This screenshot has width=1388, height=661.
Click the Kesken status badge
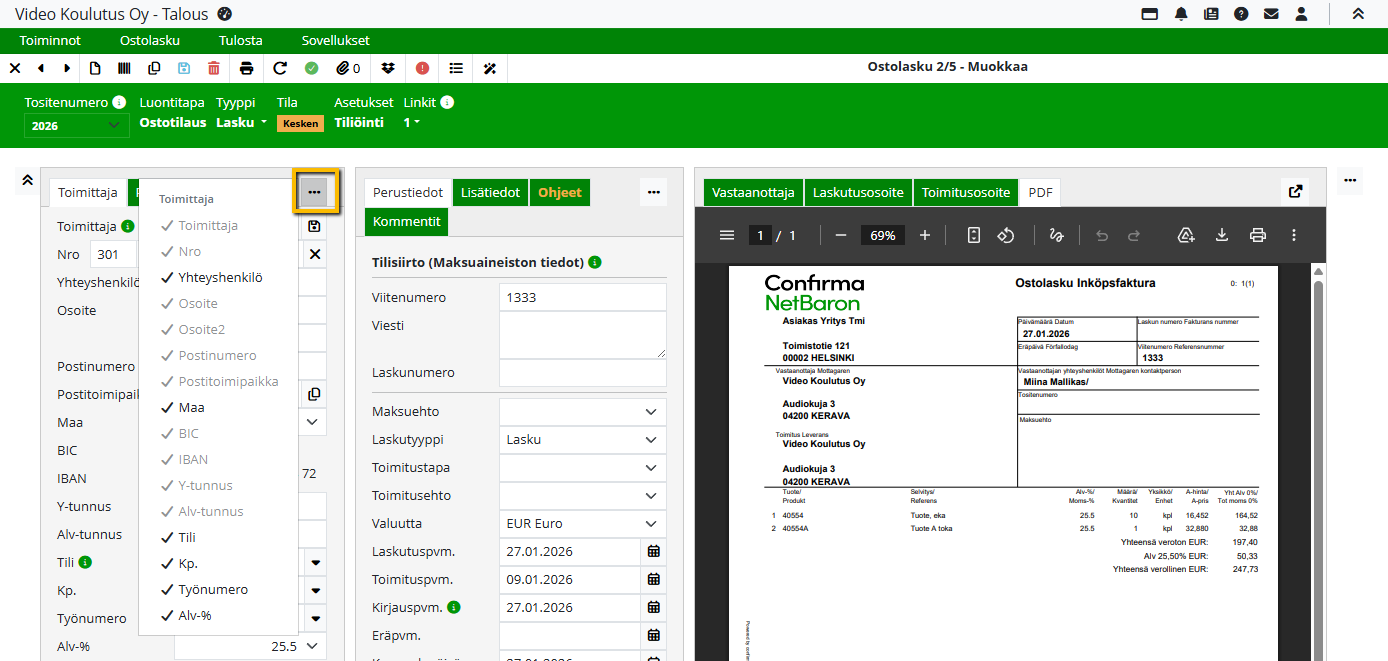tap(300, 124)
